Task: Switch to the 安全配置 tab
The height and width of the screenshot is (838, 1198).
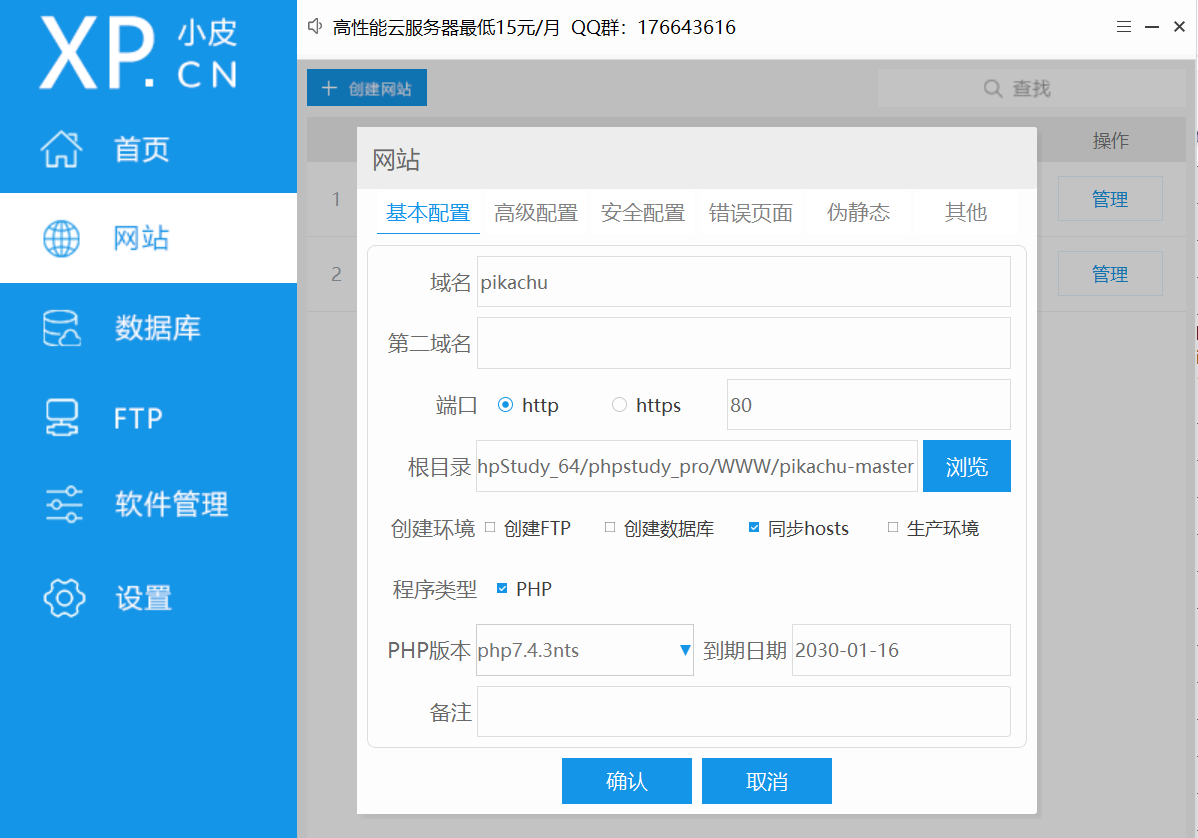Action: [x=643, y=212]
